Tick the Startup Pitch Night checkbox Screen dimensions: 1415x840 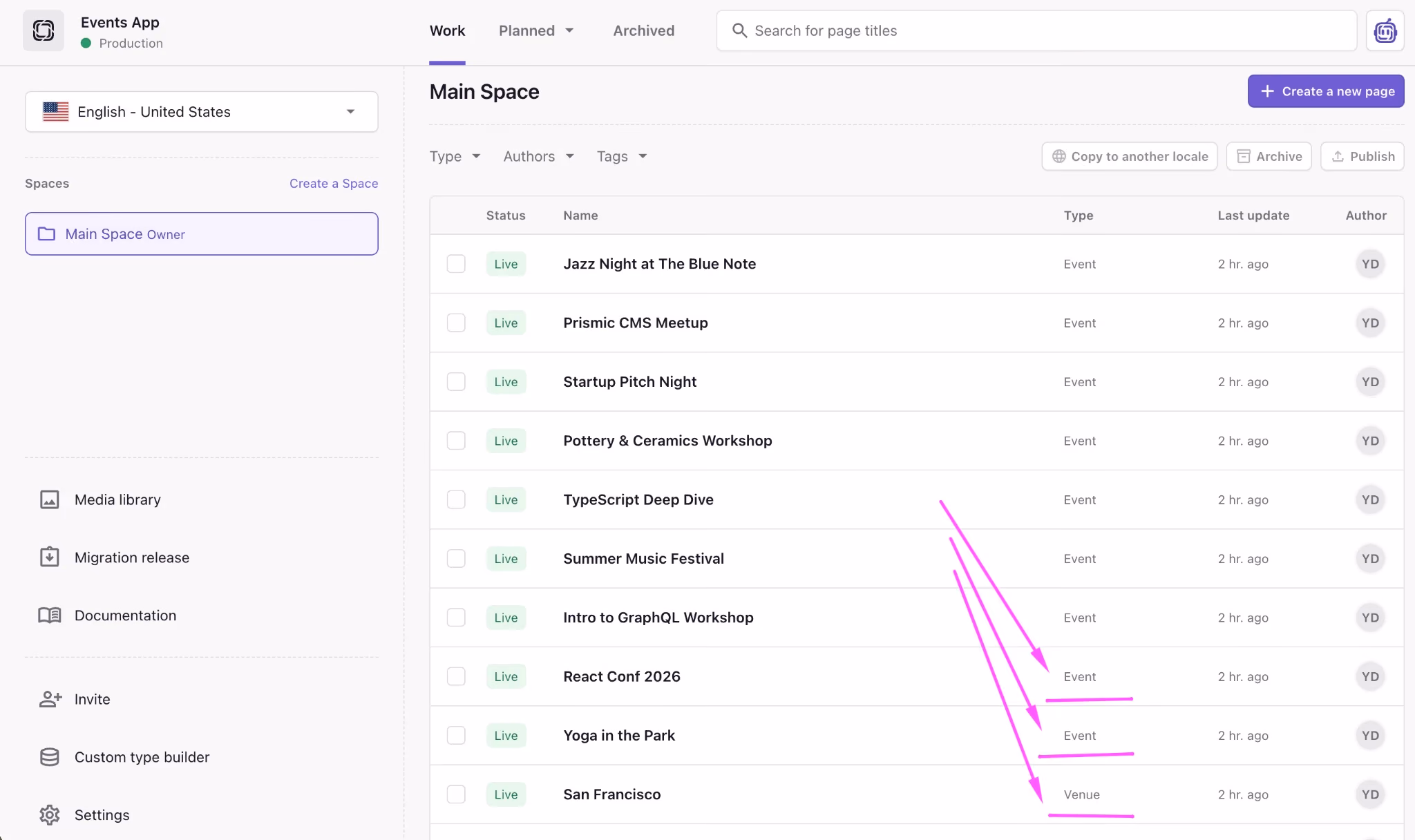(x=456, y=381)
